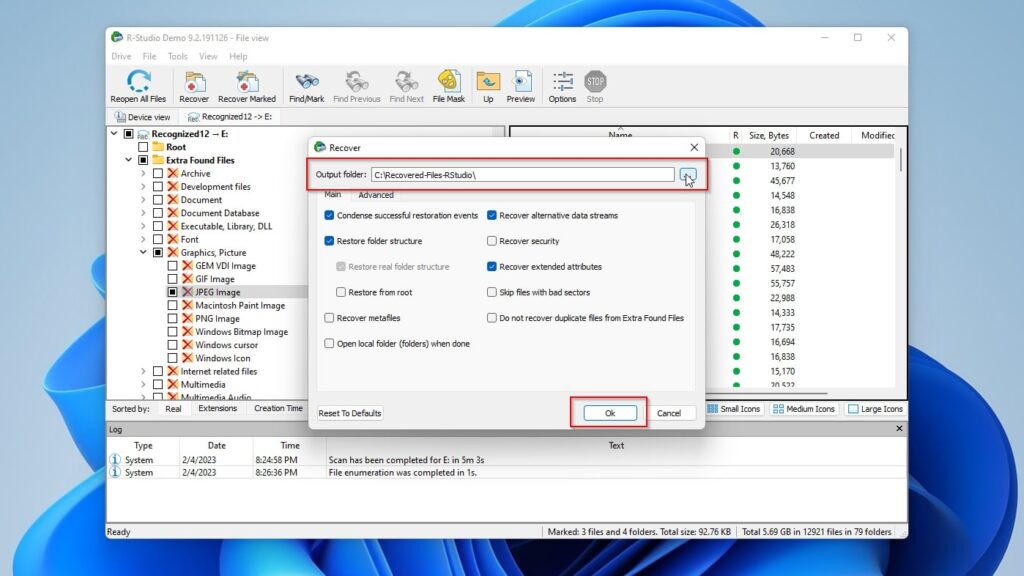Click the browse button beside Output folder
Image resolution: width=1024 pixels, height=576 pixels.
point(688,174)
